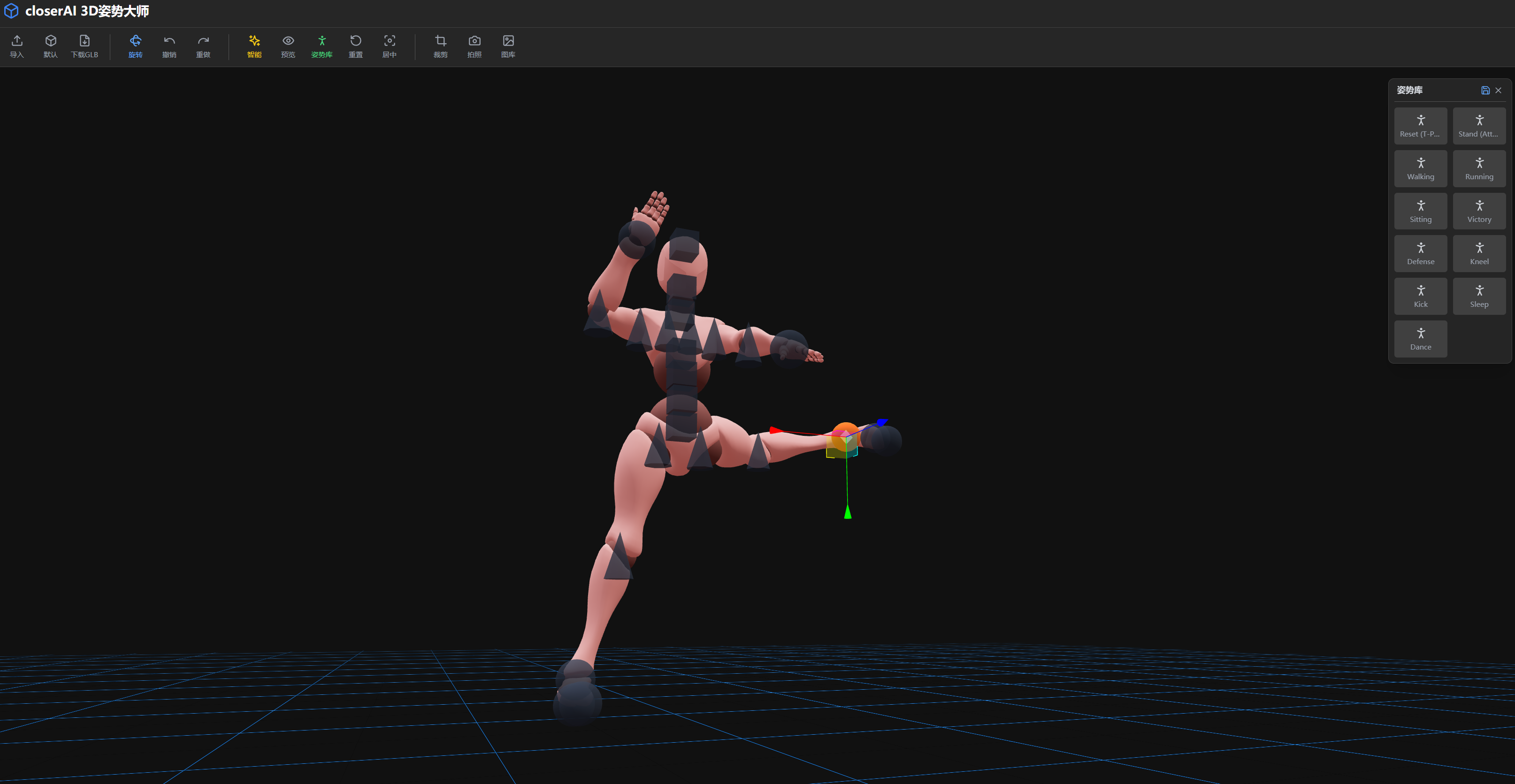
Task: Apply the Walking pose preset
Action: [1420, 169]
